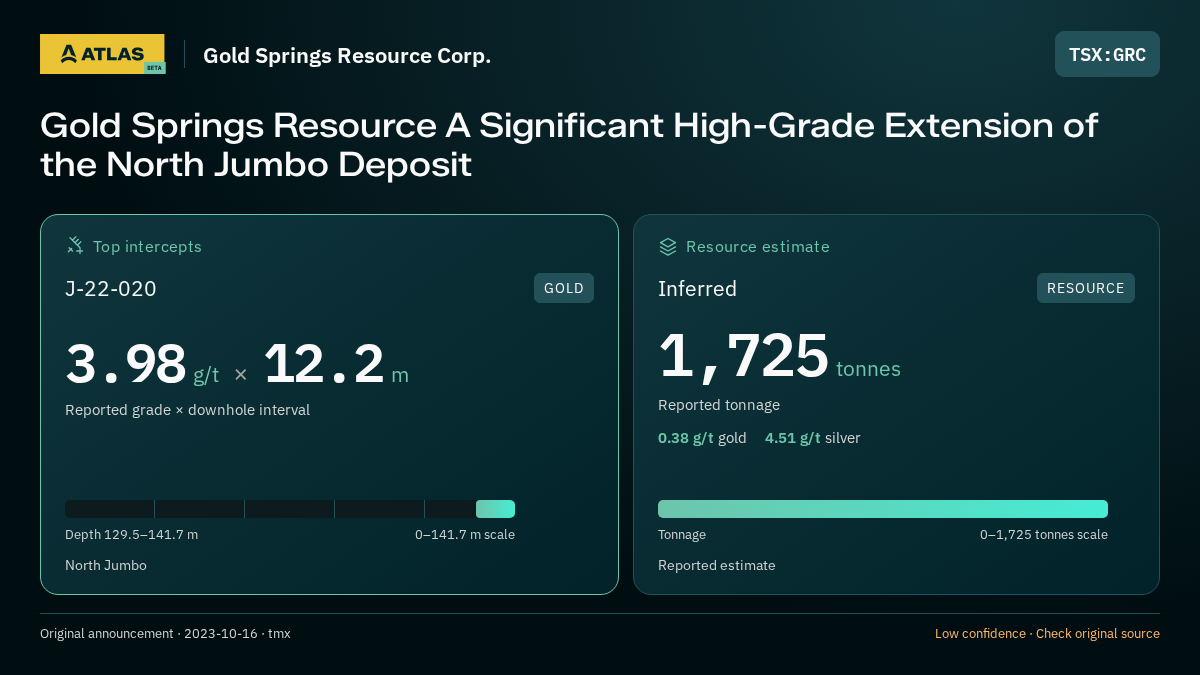
Task: Click the Gold Springs Resource Corp. name
Action: click(347, 55)
